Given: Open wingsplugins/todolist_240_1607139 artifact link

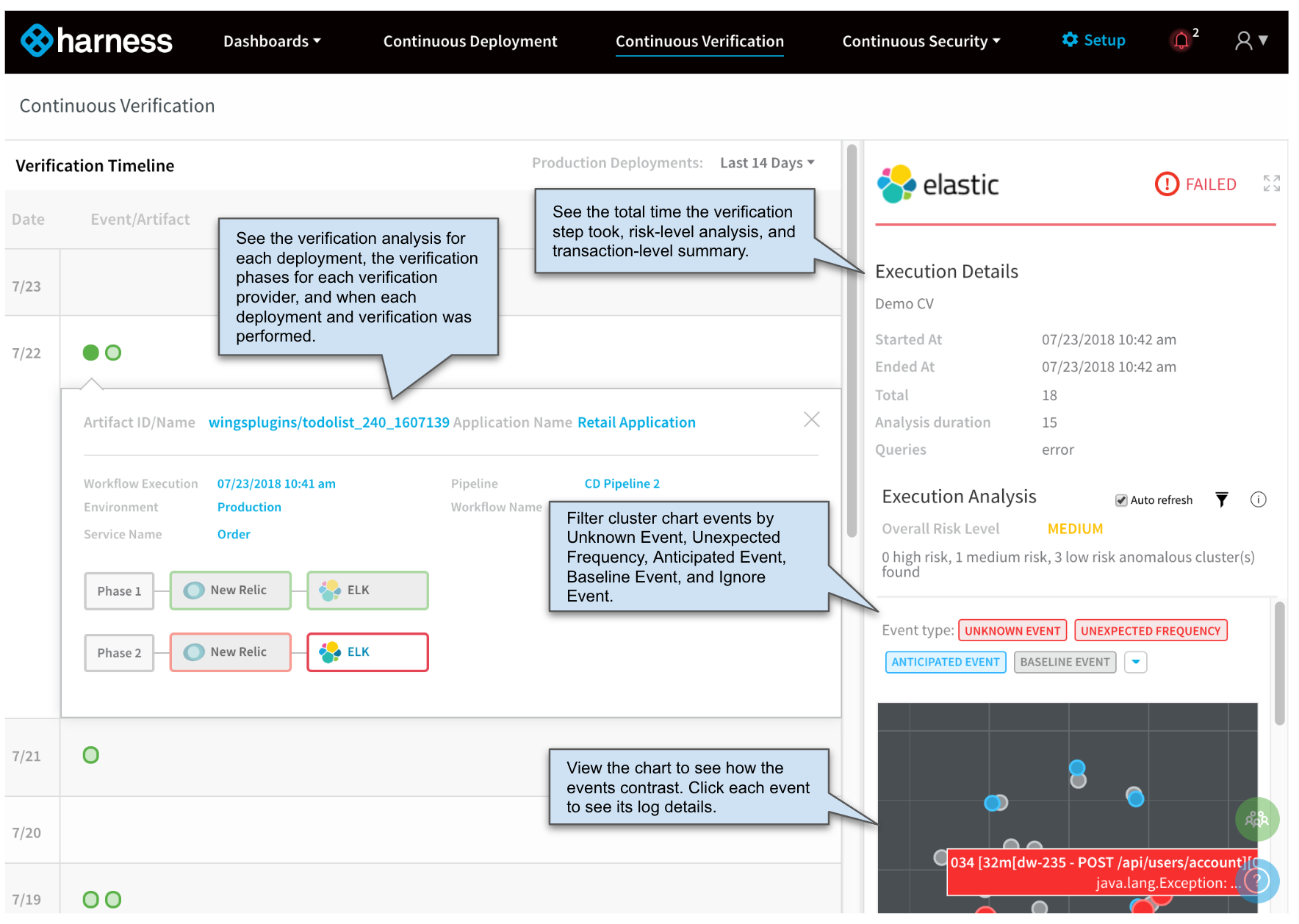Looking at the screenshot, I should coord(329,422).
